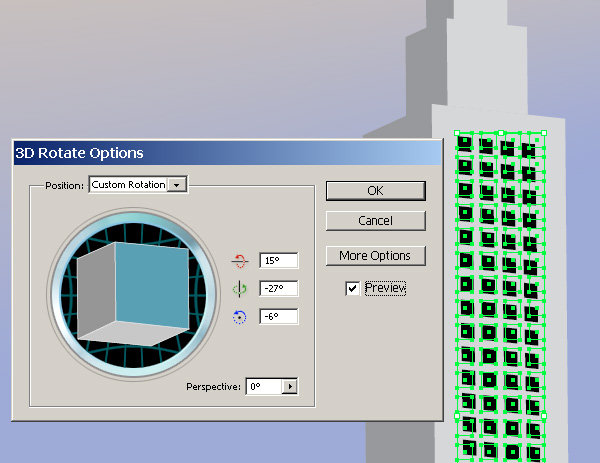
Task: Open the Position dropdown arrow
Action: coord(177,185)
